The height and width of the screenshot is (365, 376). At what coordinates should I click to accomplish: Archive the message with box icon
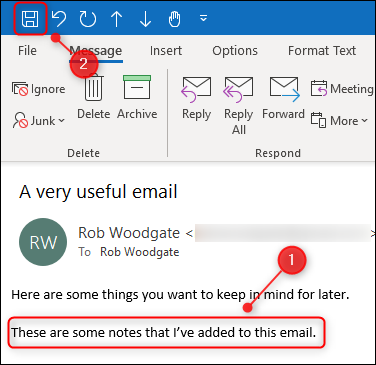(x=137, y=97)
